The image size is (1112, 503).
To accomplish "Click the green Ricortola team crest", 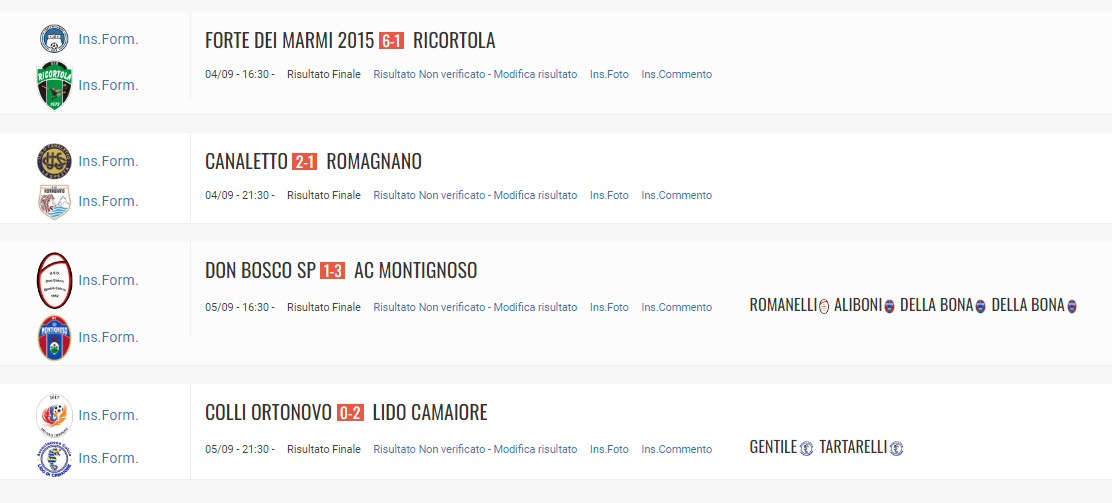I will pyautogui.click(x=55, y=85).
